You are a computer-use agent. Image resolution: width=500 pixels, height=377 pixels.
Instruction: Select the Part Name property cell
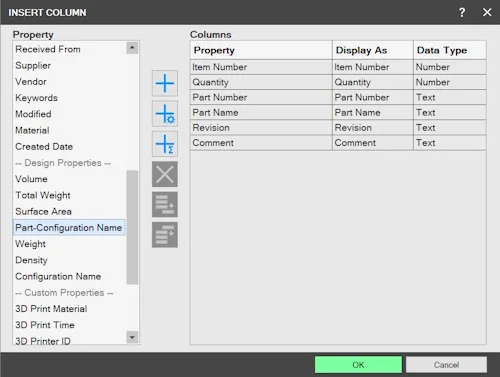pos(261,113)
